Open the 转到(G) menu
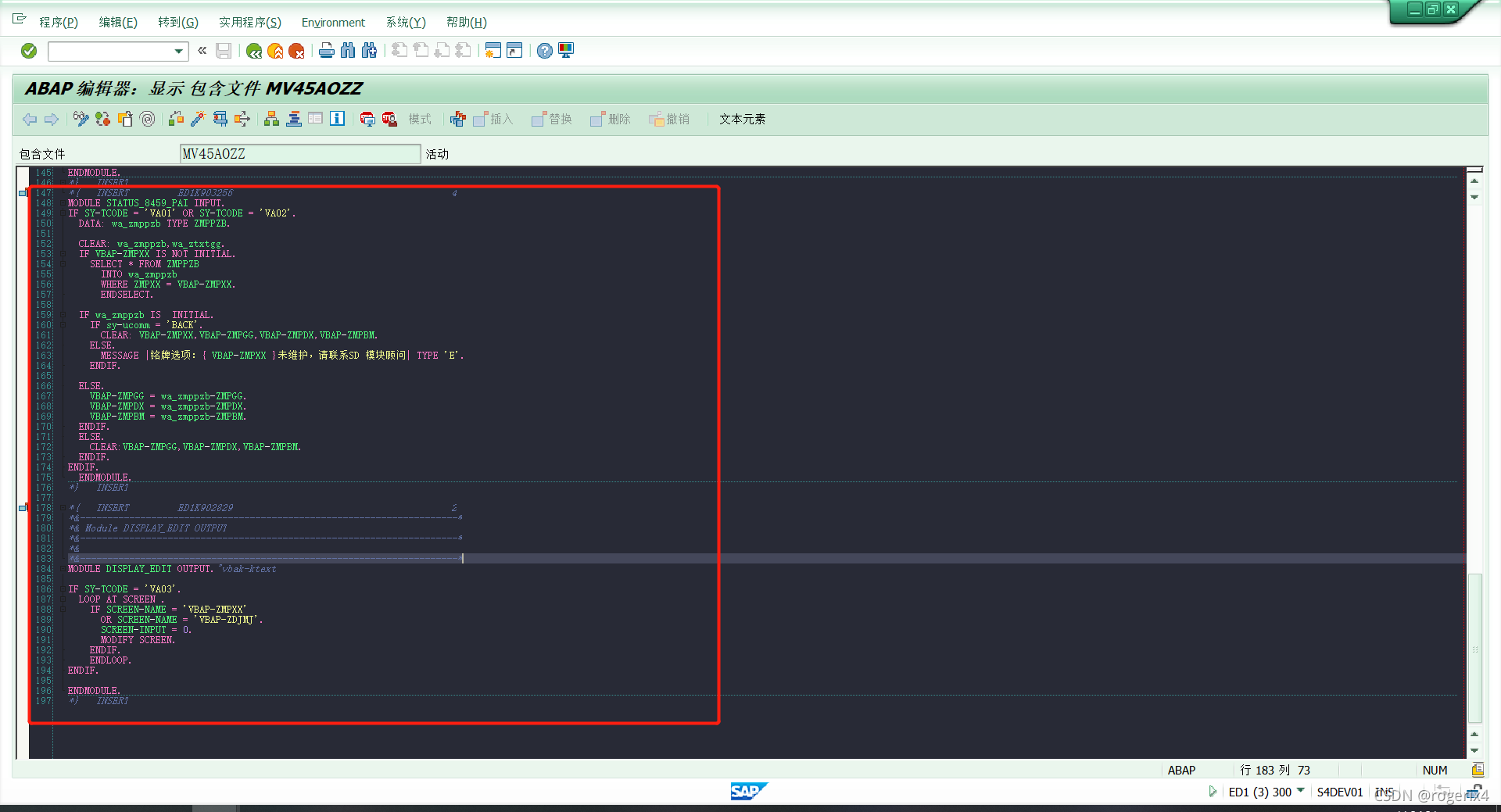The image size is (1501, 812). (178, 22)
